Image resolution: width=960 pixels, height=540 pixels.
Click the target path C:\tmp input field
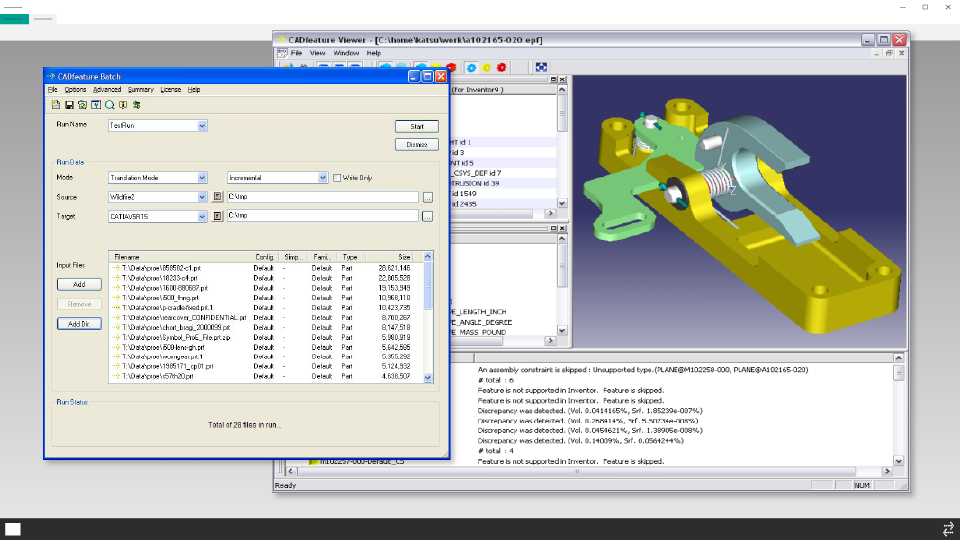(x=323, y=216)
